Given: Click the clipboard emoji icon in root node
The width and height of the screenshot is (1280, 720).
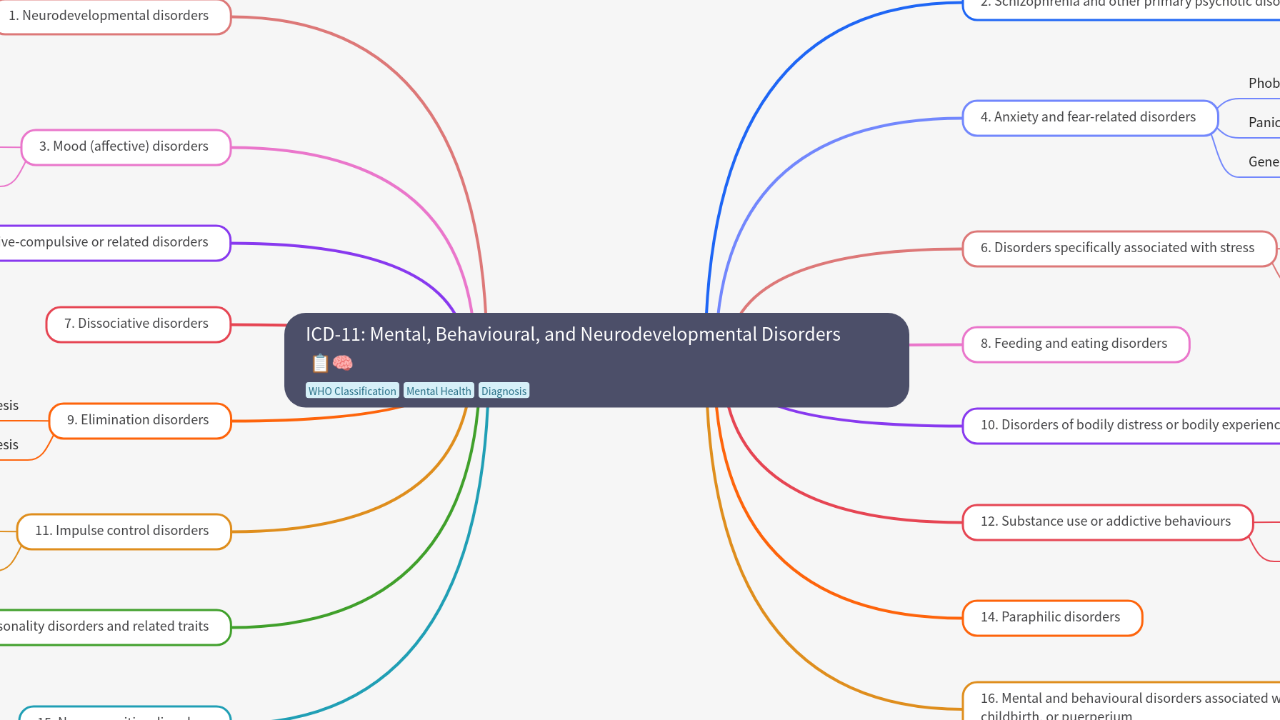Looking at the screenshot, I should click(x=320, y=364).
